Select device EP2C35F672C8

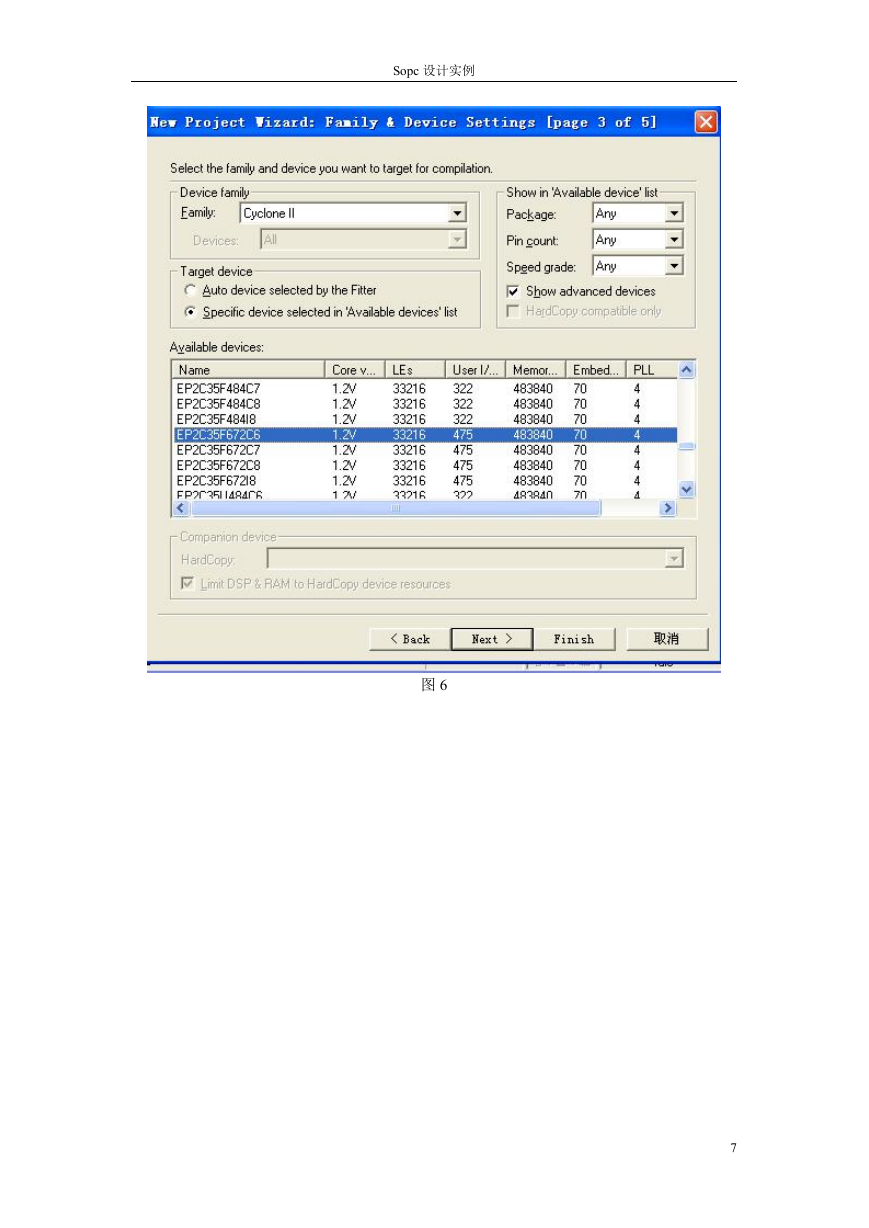pyautogui.click(x=424, y=465)
